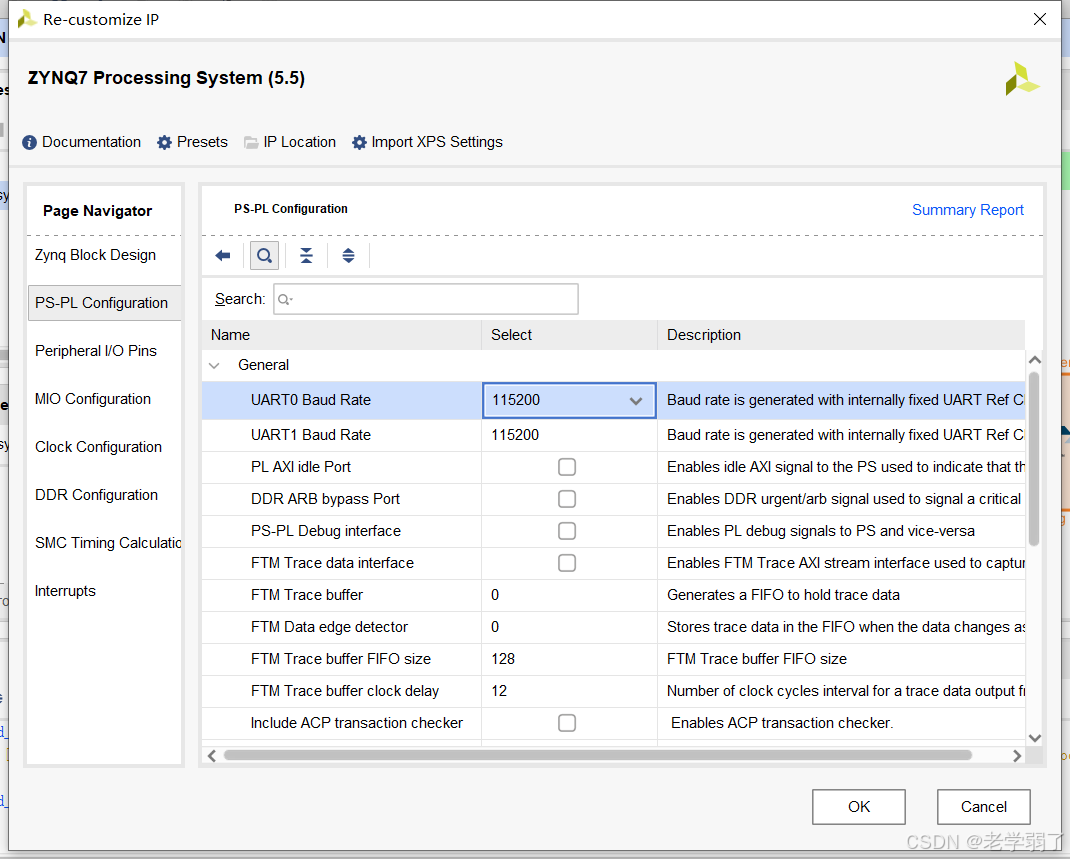Select the UART1 Baud Rate value 115200
1070x859 pixels.
(515, 435)
